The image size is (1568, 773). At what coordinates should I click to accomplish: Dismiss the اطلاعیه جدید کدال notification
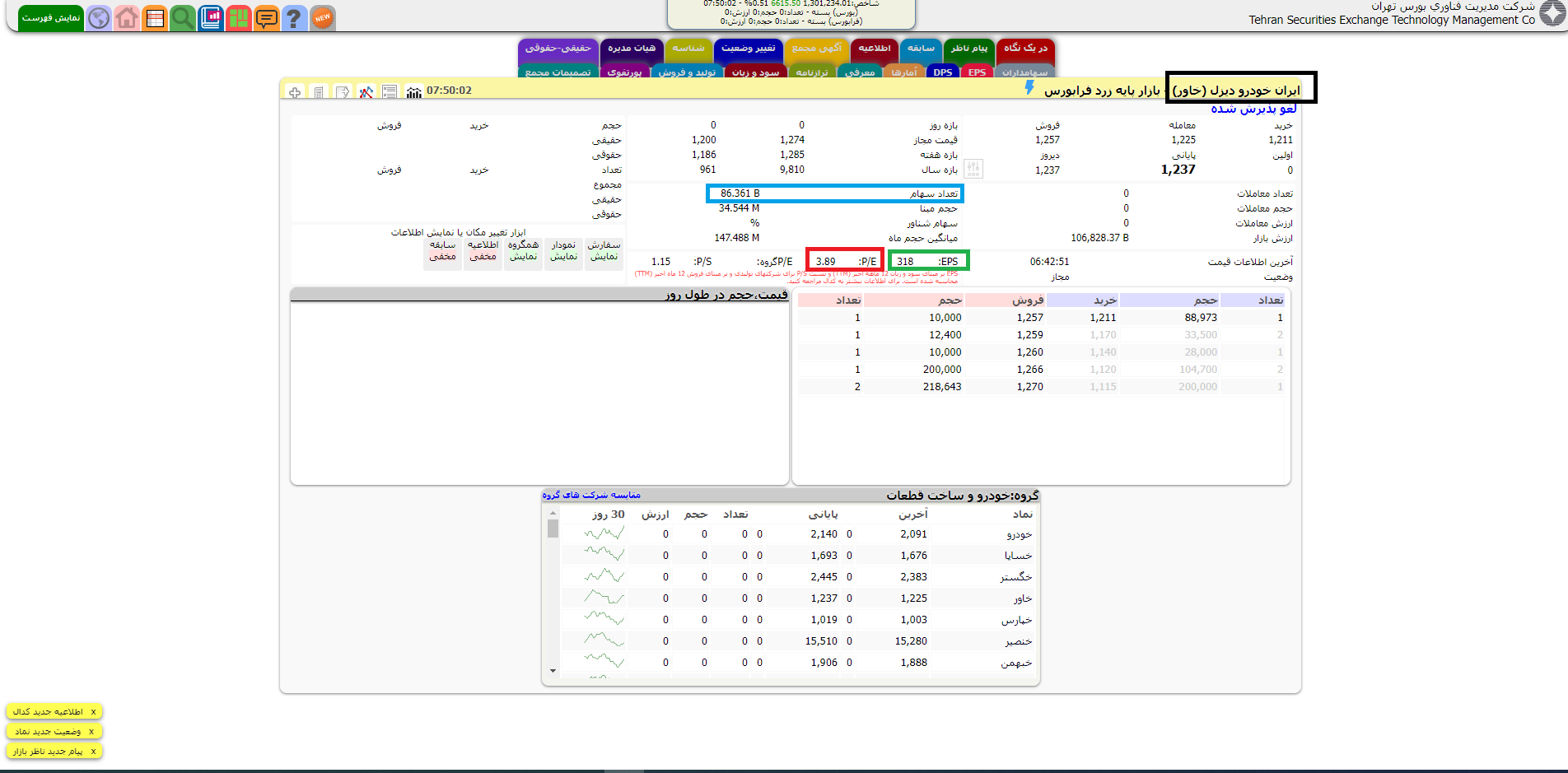coord(93,711)
